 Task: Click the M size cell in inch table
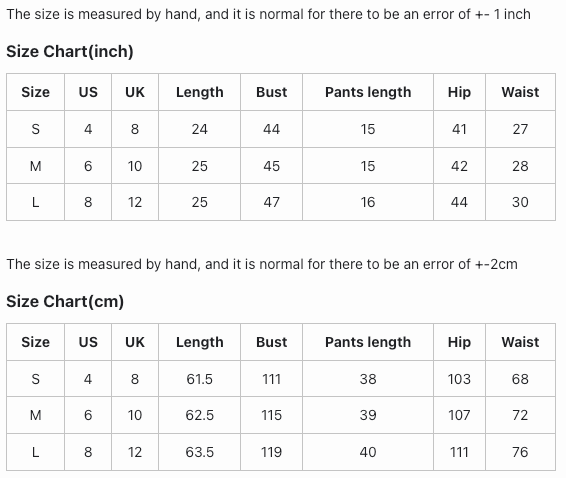coord(35,166)
